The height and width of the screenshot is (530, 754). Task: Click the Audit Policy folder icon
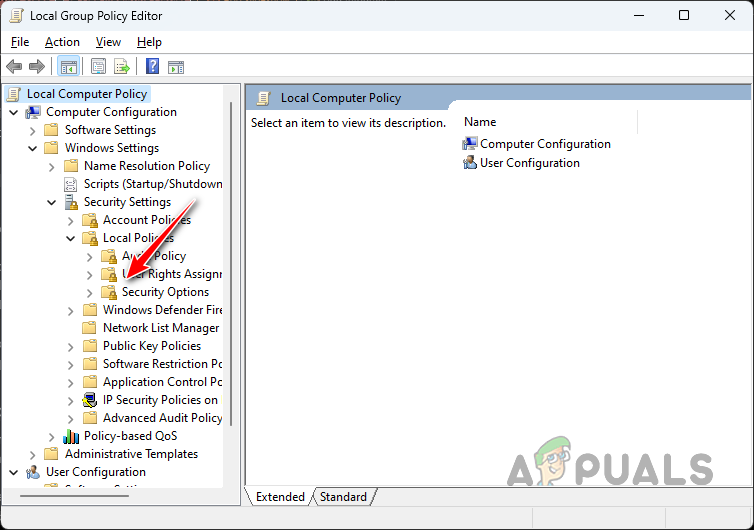[x=109, y=256]
